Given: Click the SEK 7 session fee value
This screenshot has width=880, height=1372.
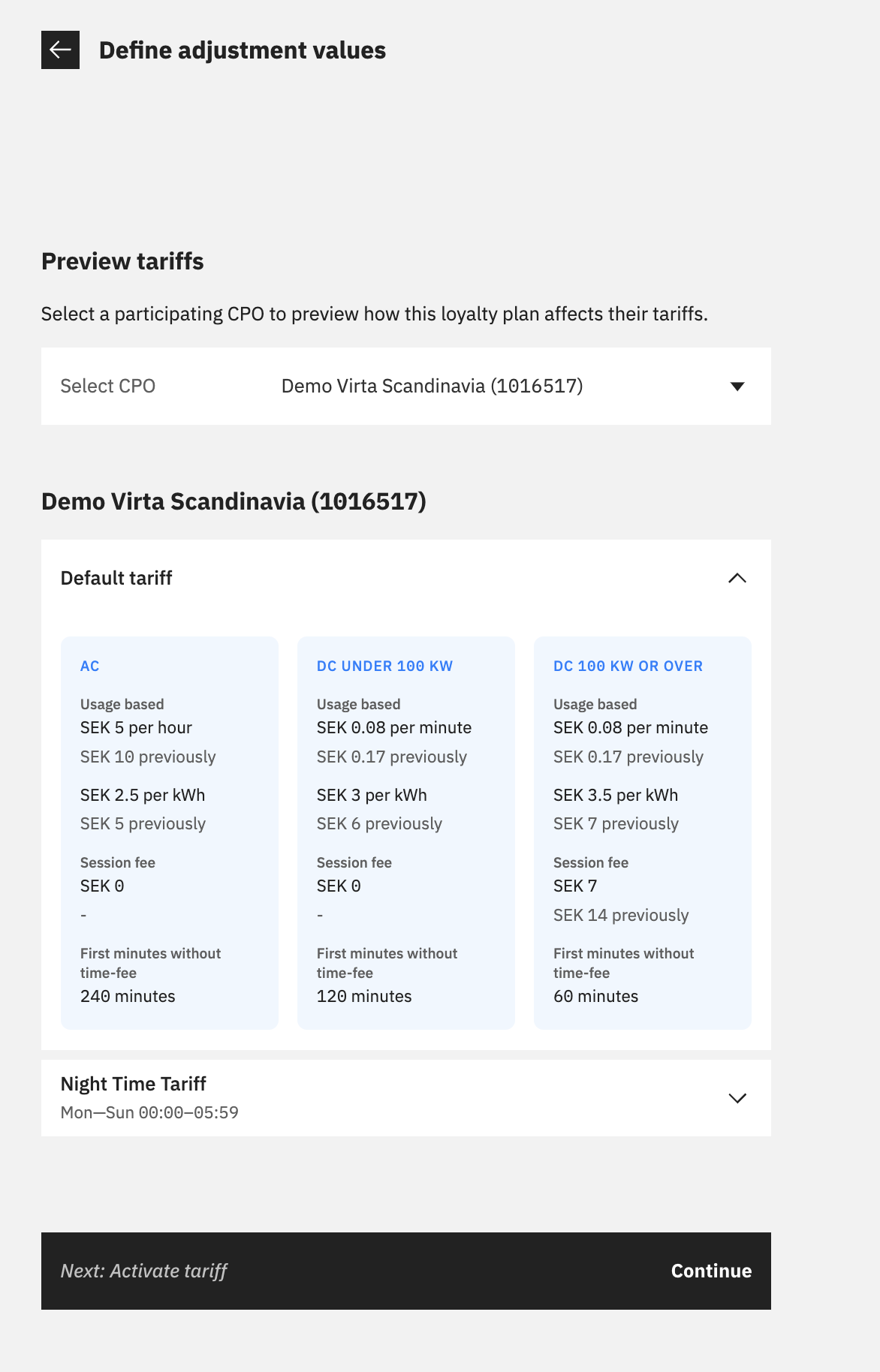Looking at the screenshot, I should pos(574,886).
